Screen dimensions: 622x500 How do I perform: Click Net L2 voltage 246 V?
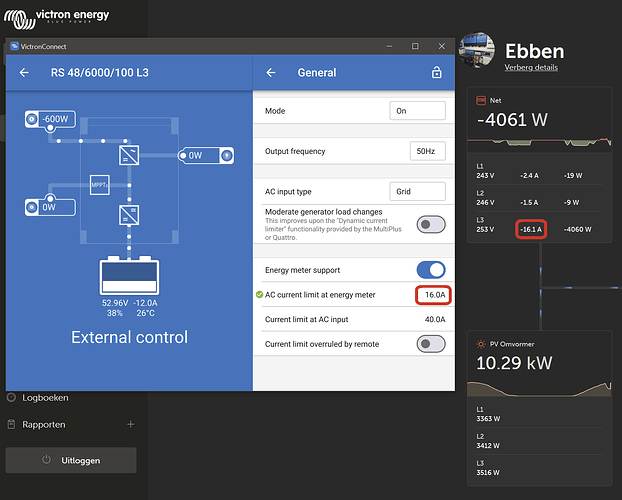tap(486, 202)
